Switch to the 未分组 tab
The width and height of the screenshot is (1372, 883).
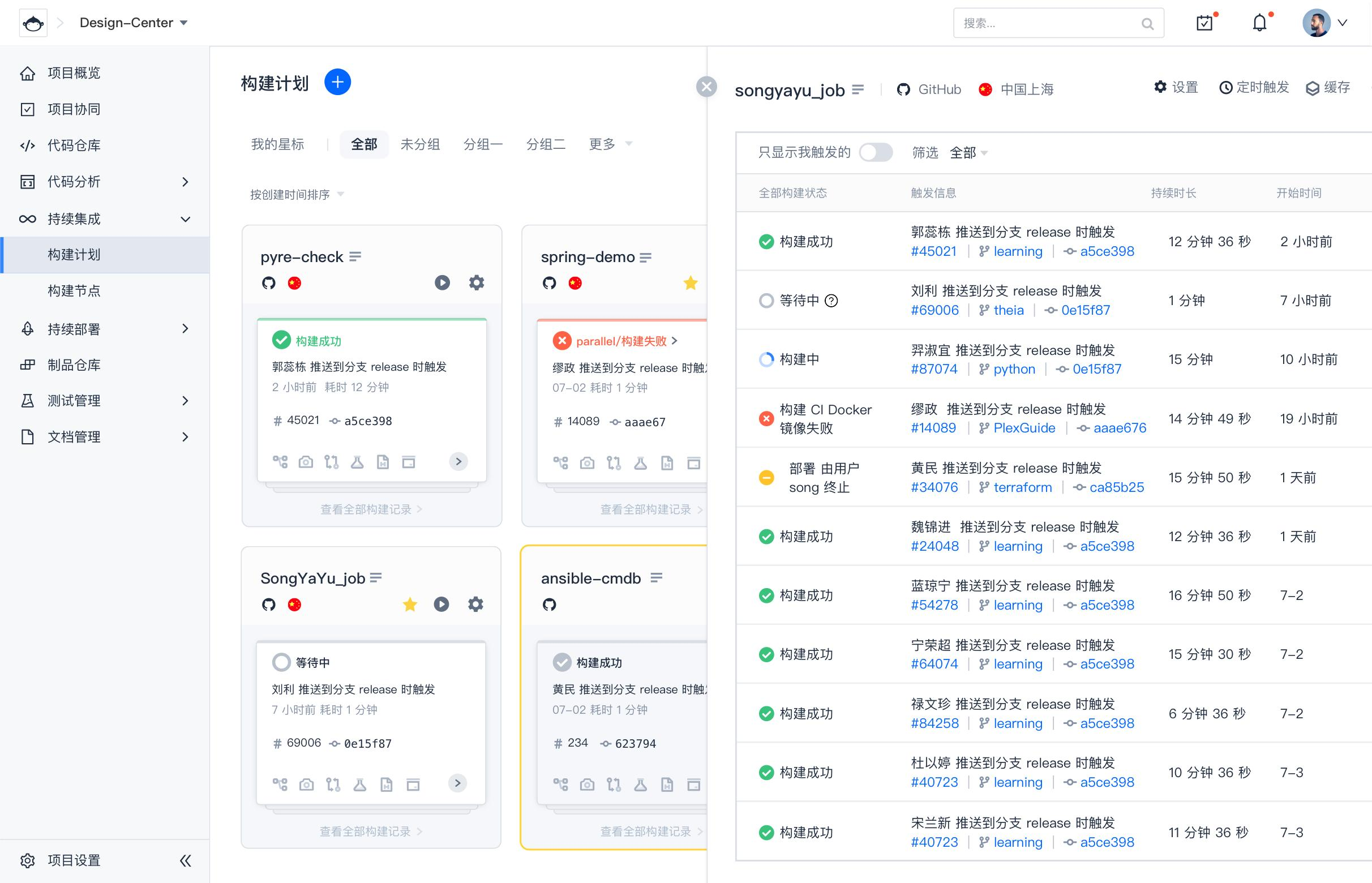click(419, 144)
